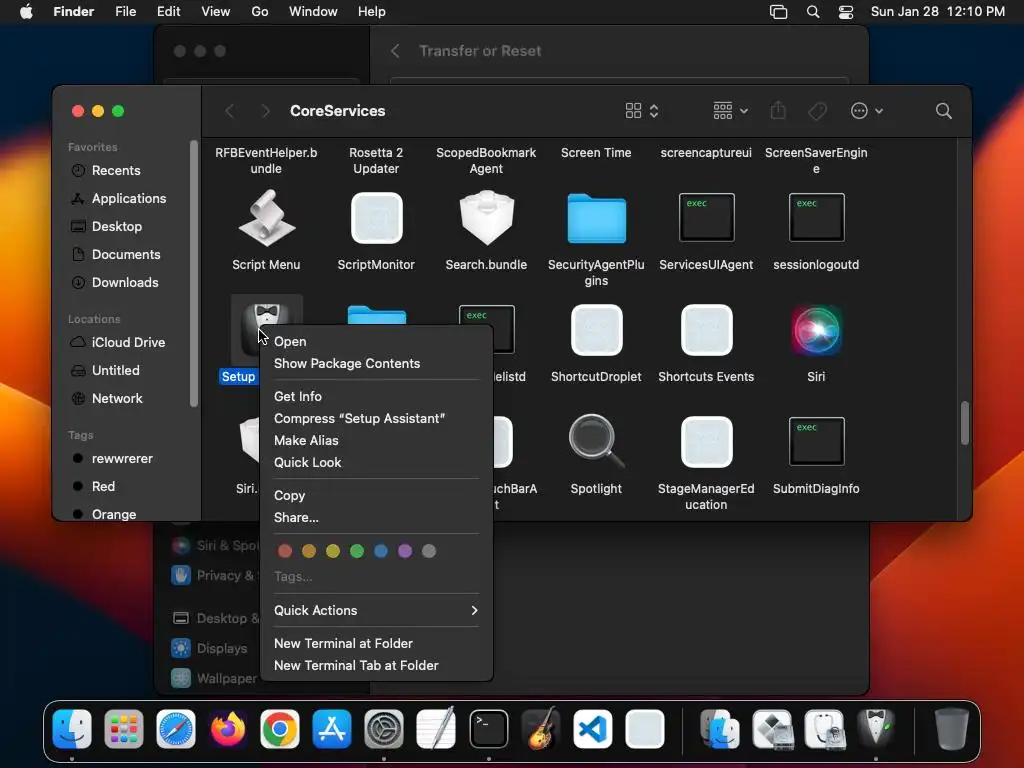Open the Go menu in menu bar
Screen dimensions: 1024x768
click(260, 12)
